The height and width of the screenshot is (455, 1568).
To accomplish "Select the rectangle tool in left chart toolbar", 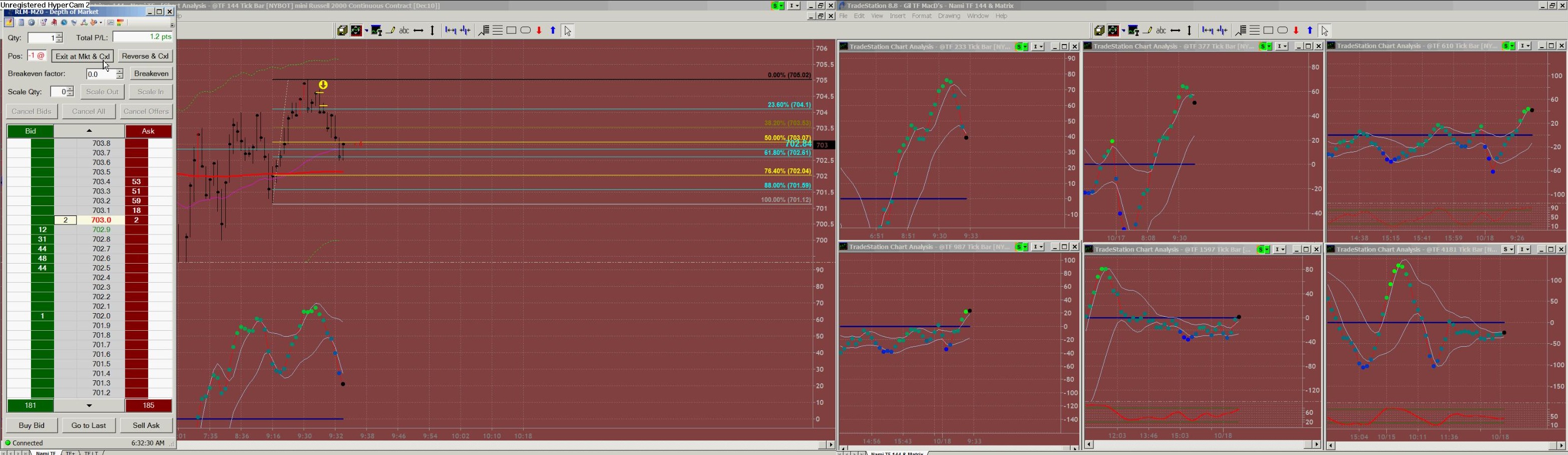I will point(511,31).
